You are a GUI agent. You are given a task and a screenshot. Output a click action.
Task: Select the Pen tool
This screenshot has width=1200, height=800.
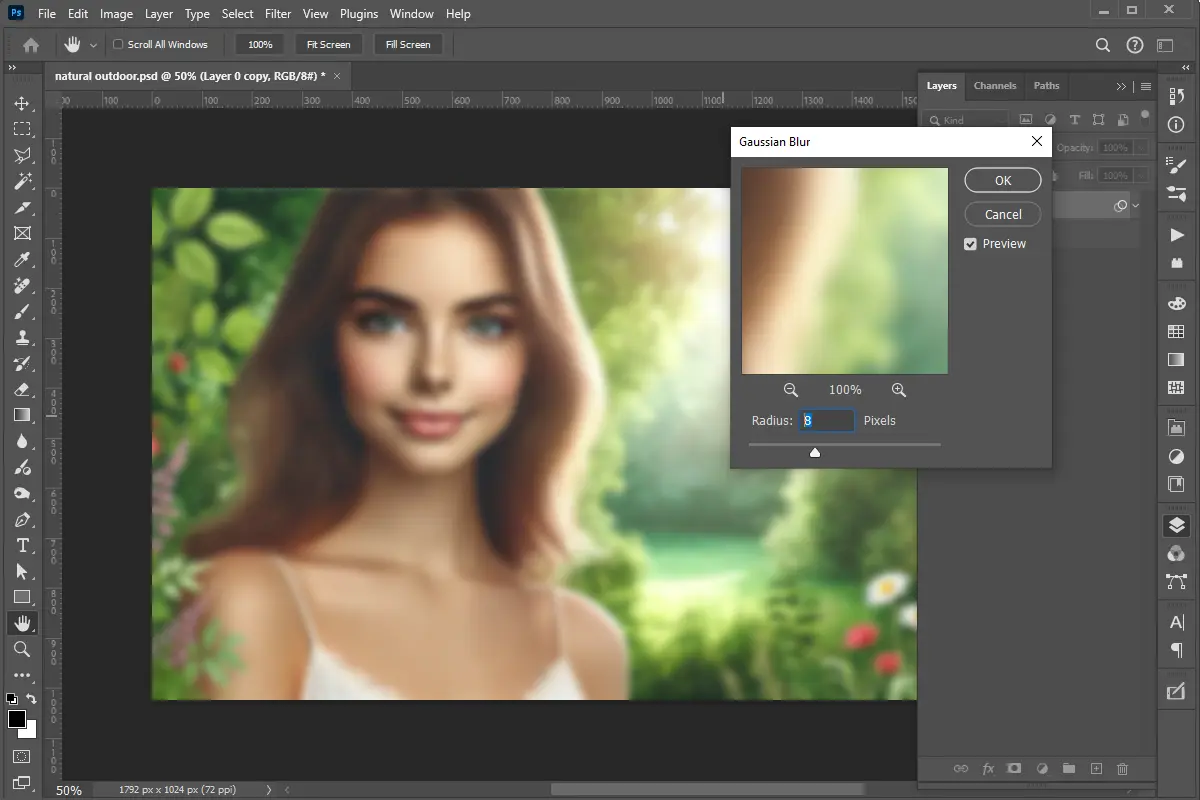[22, 519]
